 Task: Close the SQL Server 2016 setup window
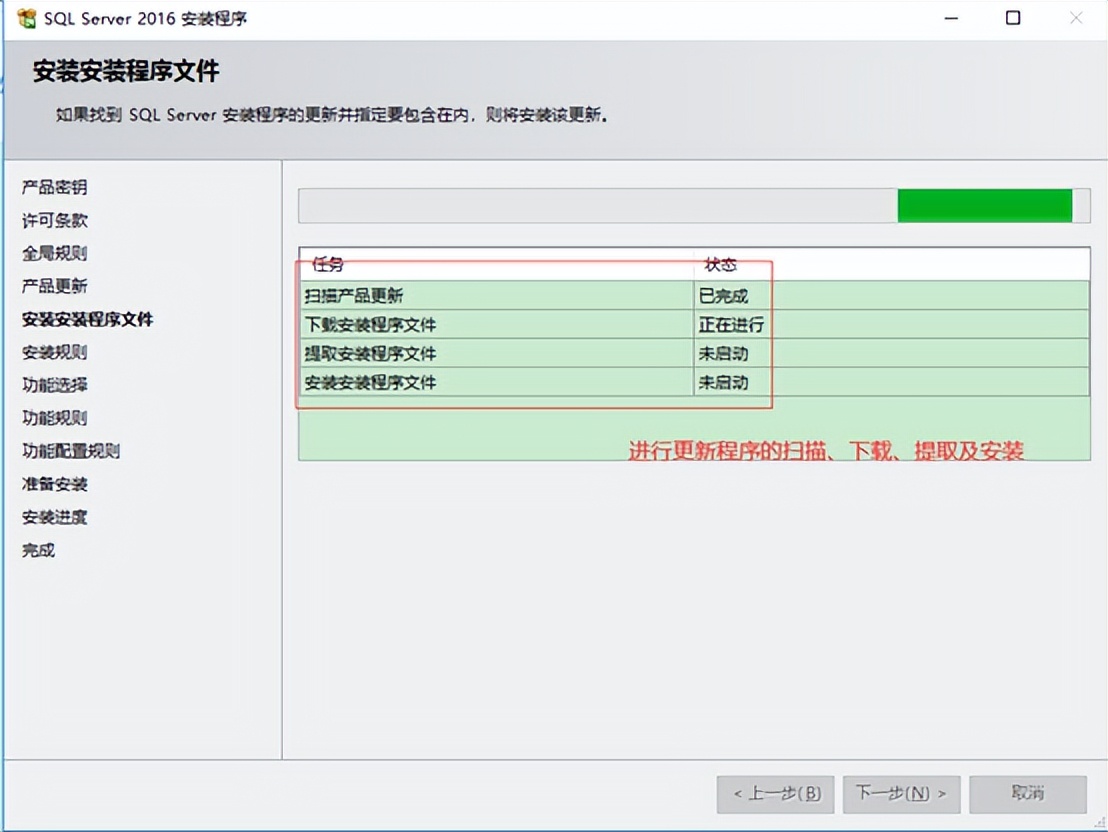1075,18
